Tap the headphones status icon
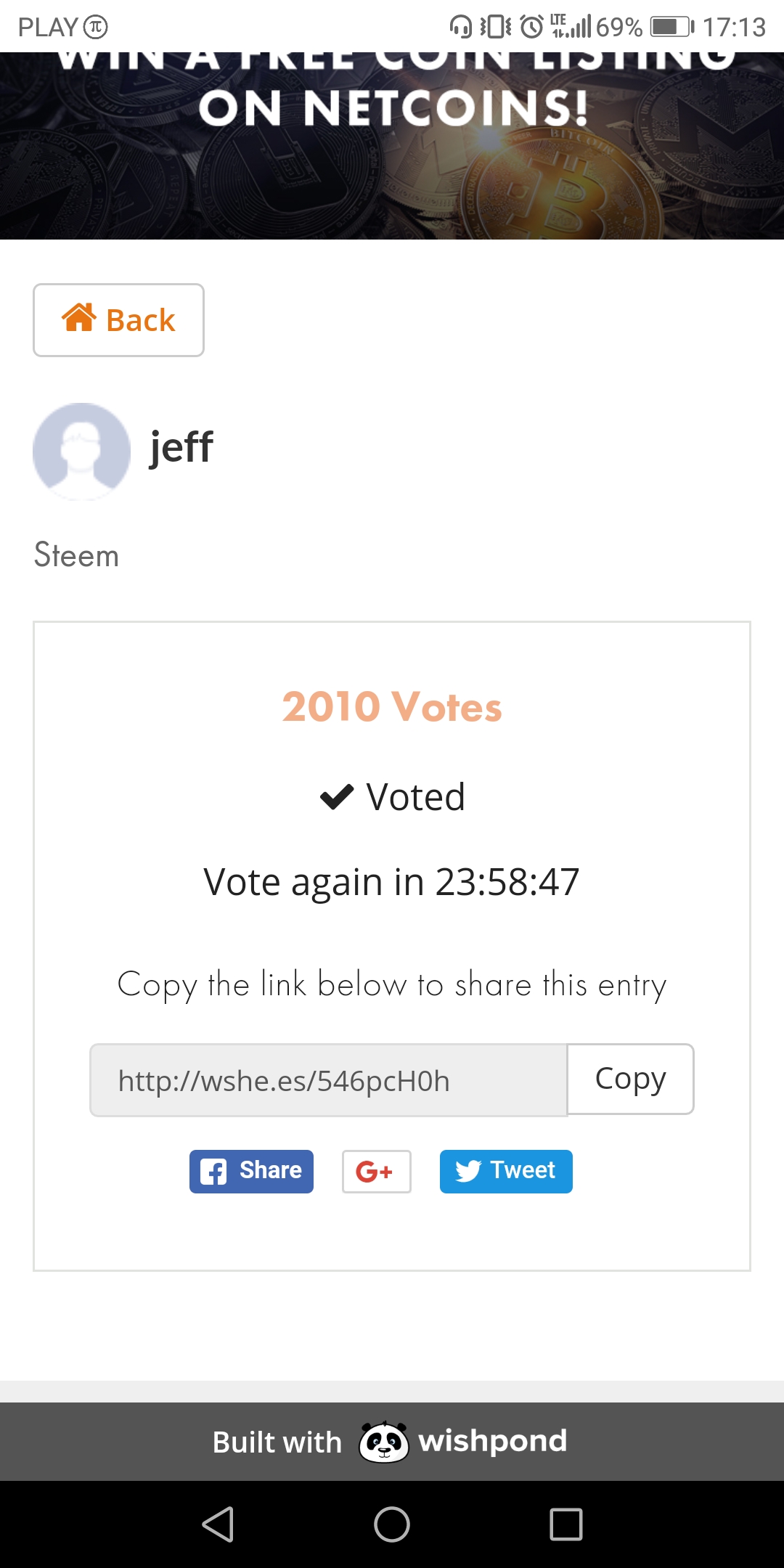This screenshot has width=784, height=1568. (460, 27)
